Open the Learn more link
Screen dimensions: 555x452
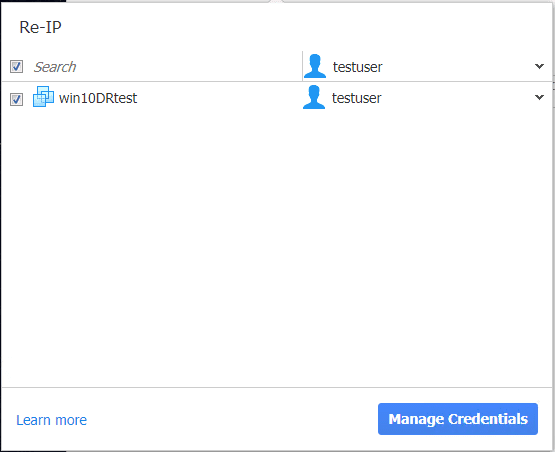click(52, 420)
